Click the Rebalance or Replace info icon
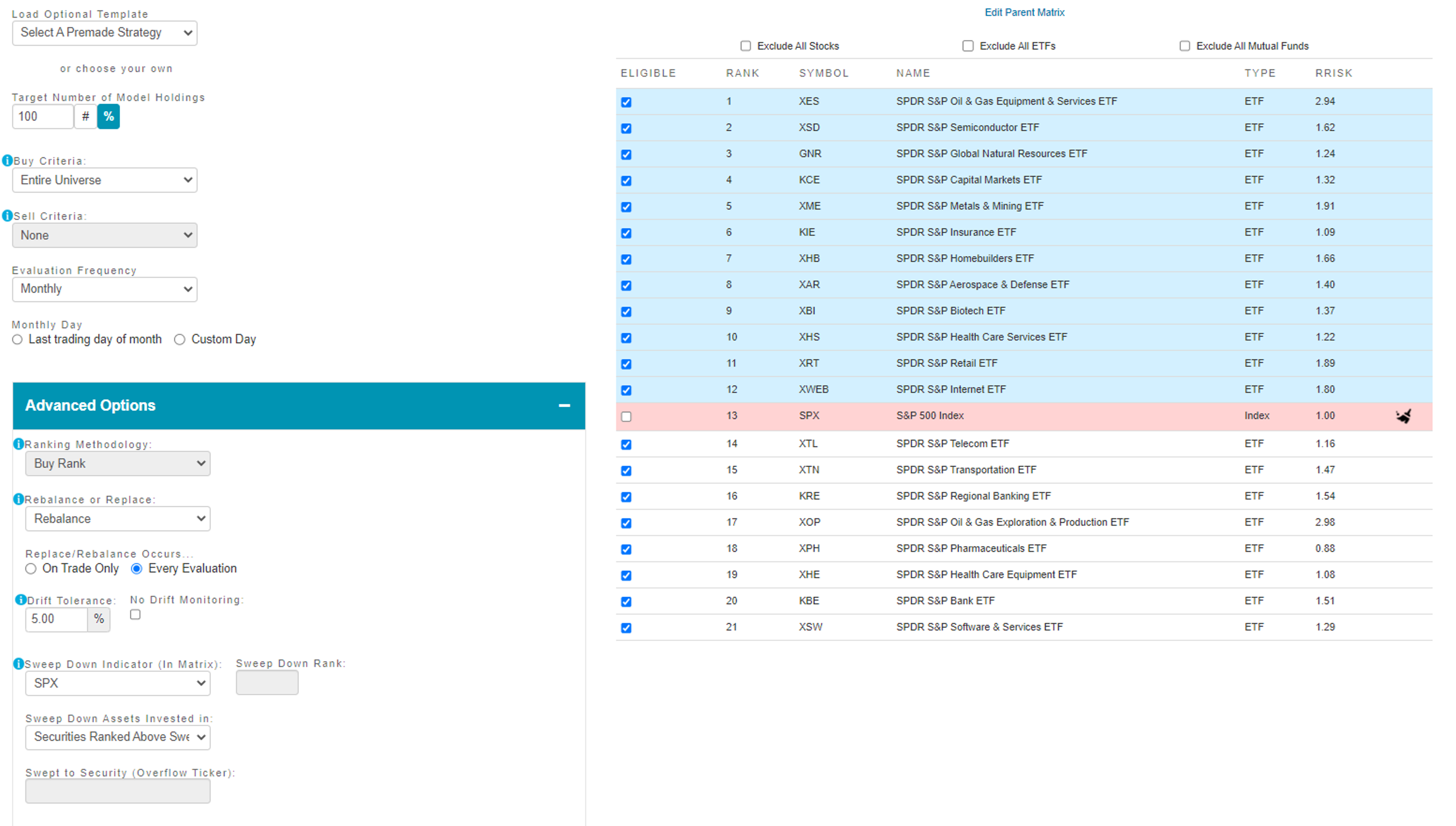 19,499
